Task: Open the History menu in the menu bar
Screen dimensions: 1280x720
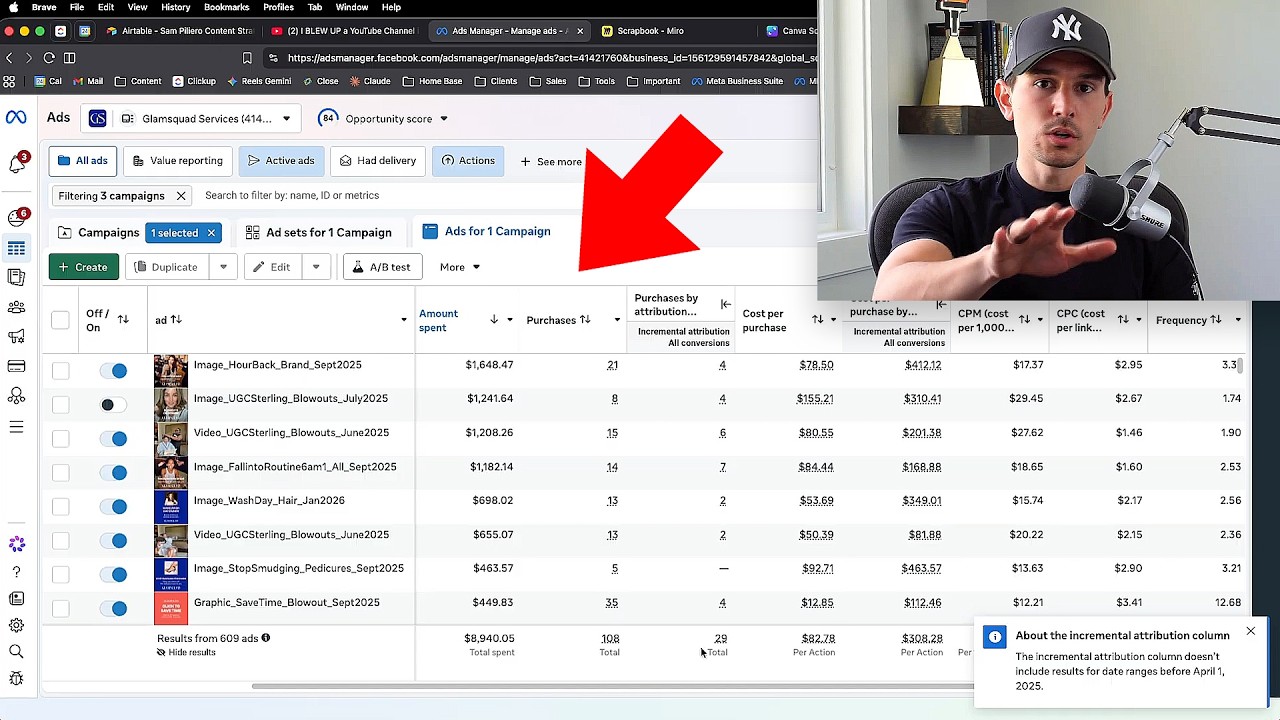Action: click(175, 7)
